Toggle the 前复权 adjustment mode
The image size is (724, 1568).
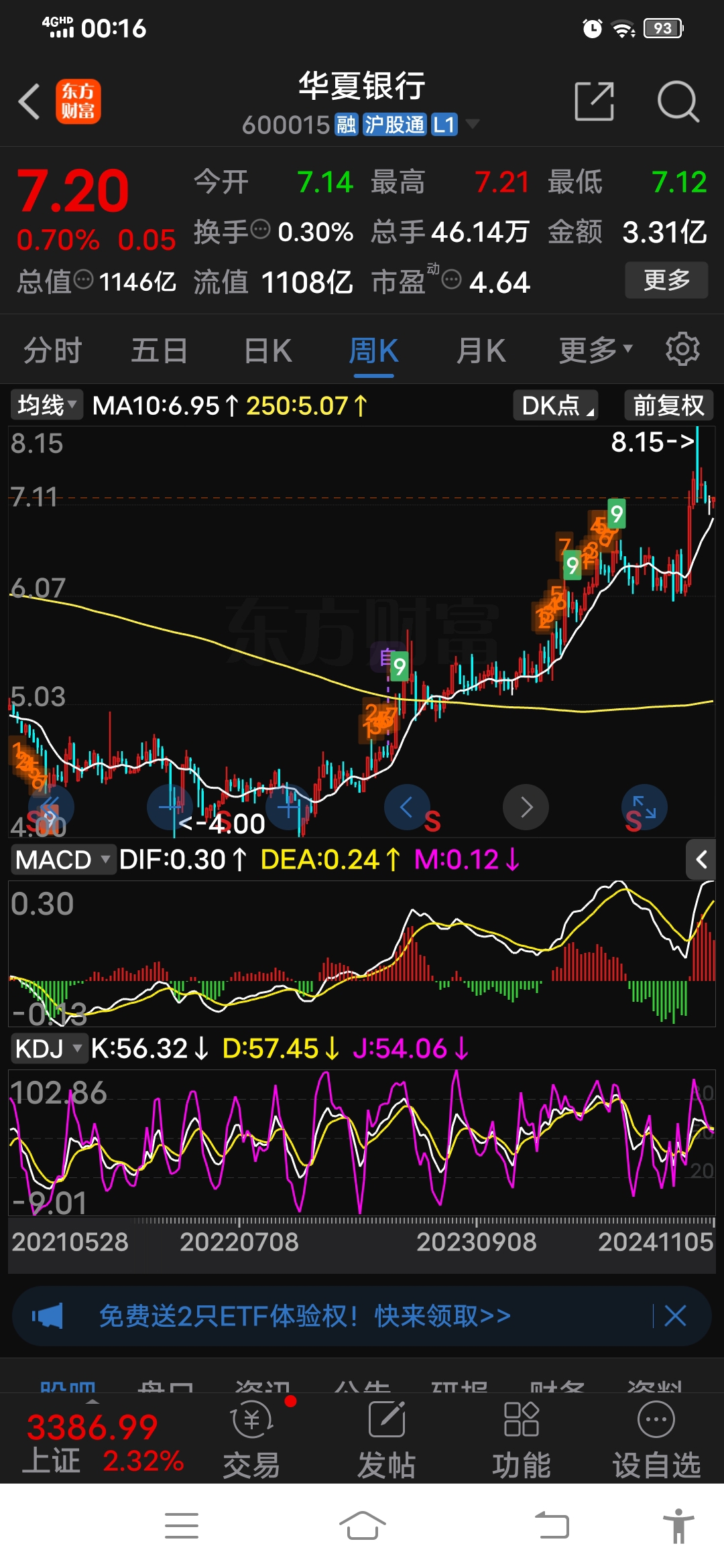pyautogui.click(x=668, y=405)
